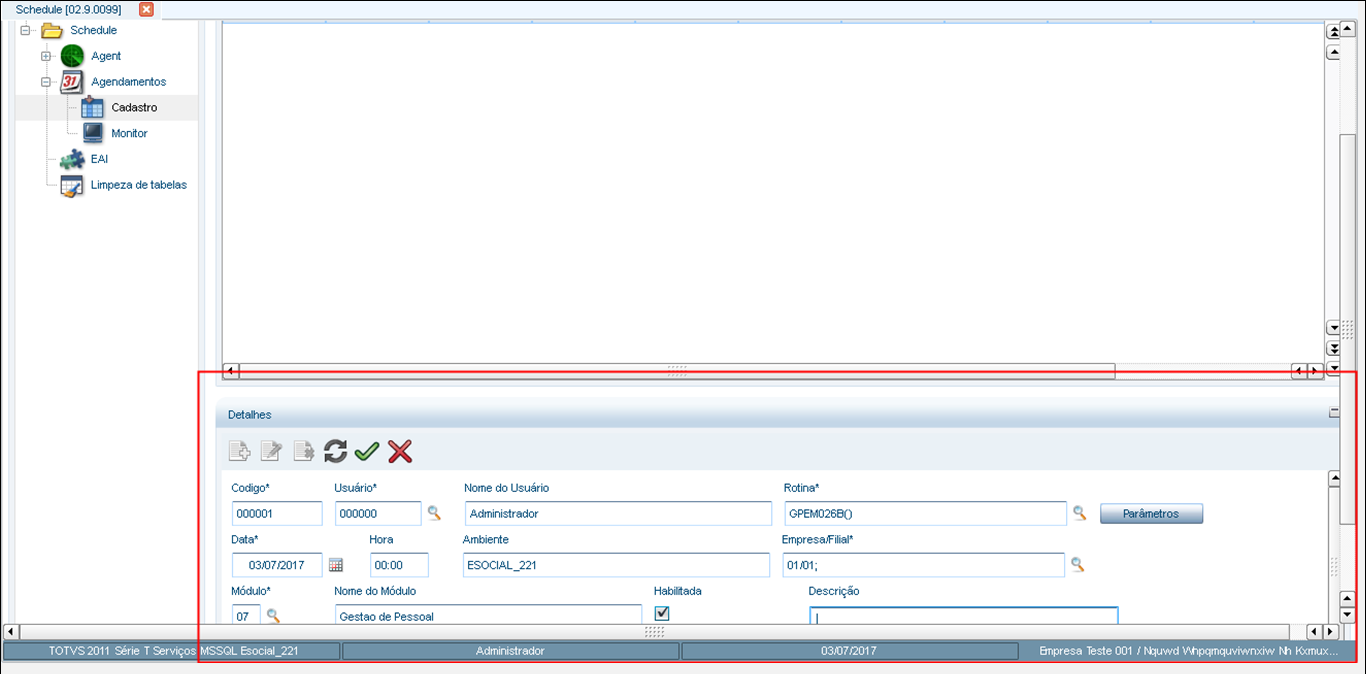Image resolution: width=1366 pixels, height=674 pixels.
Task: Click the Hora field 00:00
Action: tap(399, 565)
